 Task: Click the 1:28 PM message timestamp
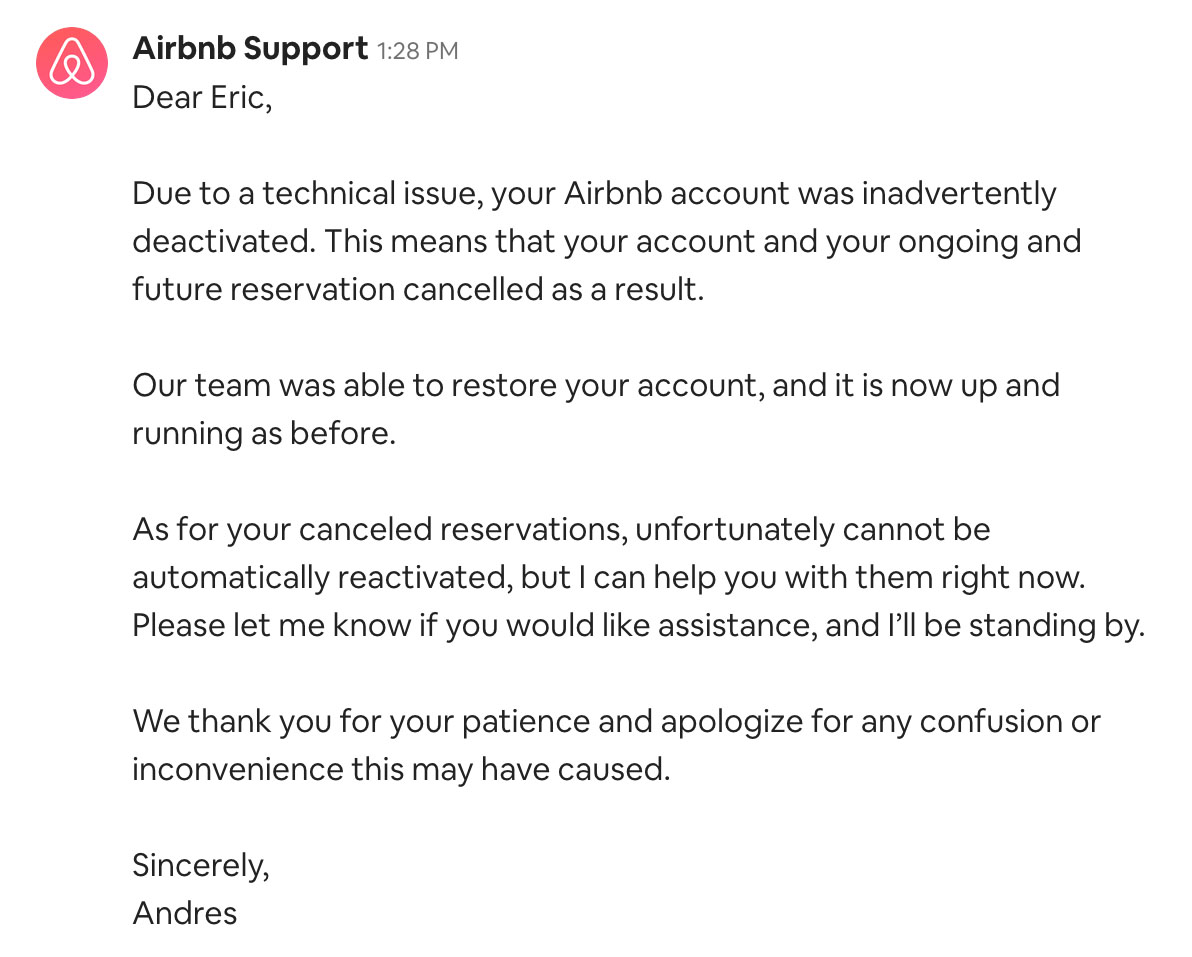pyautogui.click(x=417, y=51)
